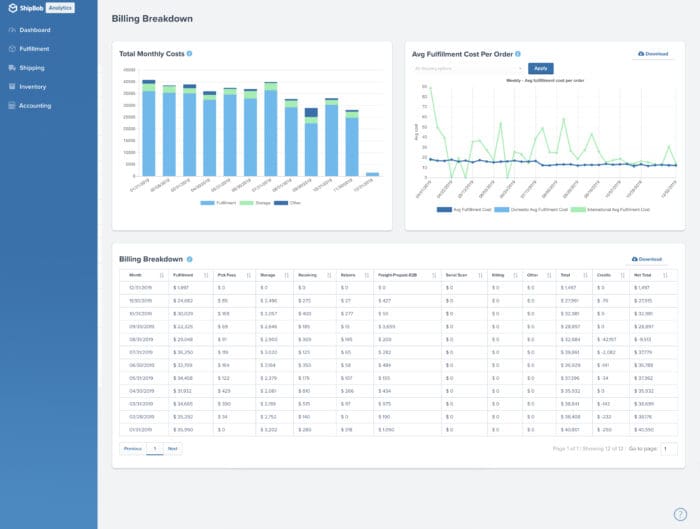Viewport: 700px width, 529px height.
Task: Open the shipping options dropdown
Action: pos(467,69)
